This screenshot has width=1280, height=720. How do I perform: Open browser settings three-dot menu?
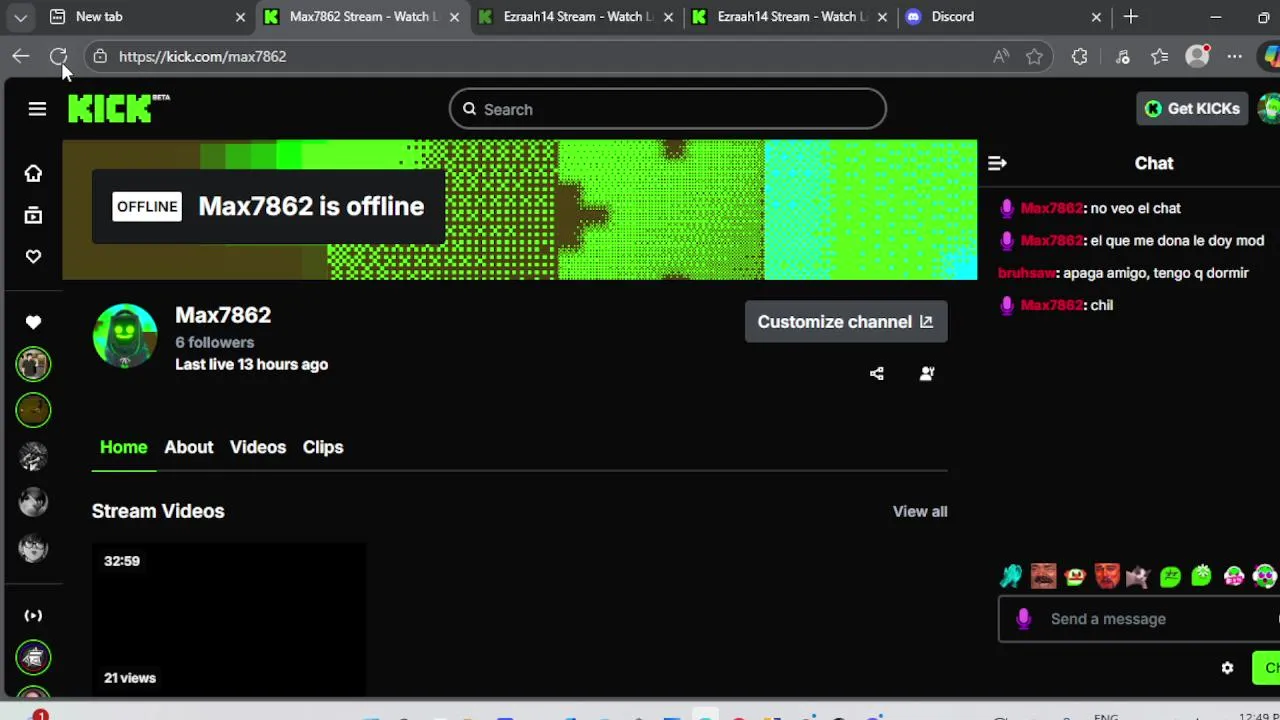pyautogui.click(x=1235, y=57)
